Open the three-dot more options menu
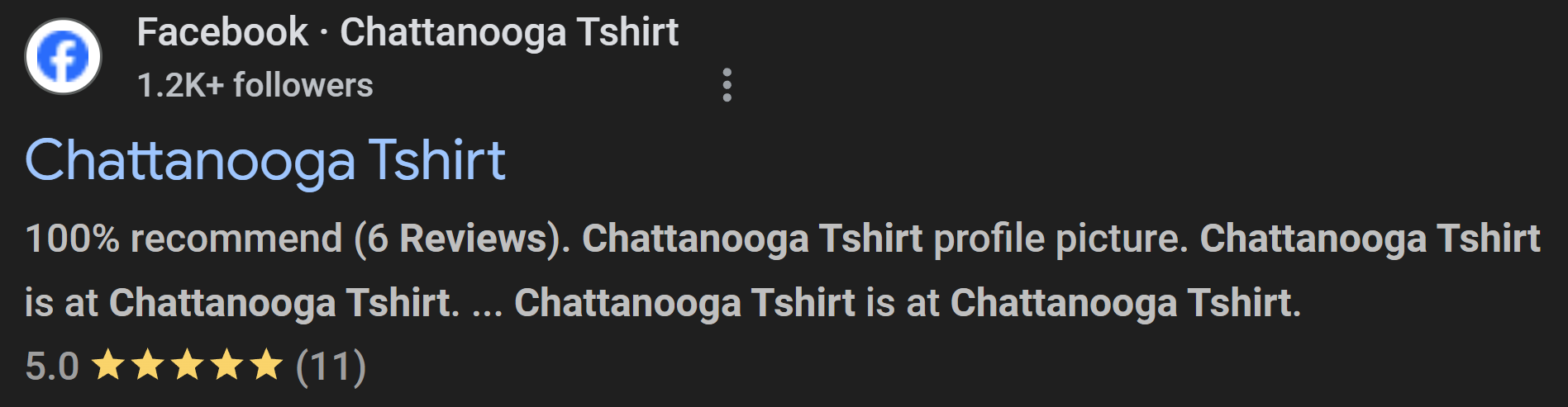Viewport: 1568px width, 407px height. point(727,85)
